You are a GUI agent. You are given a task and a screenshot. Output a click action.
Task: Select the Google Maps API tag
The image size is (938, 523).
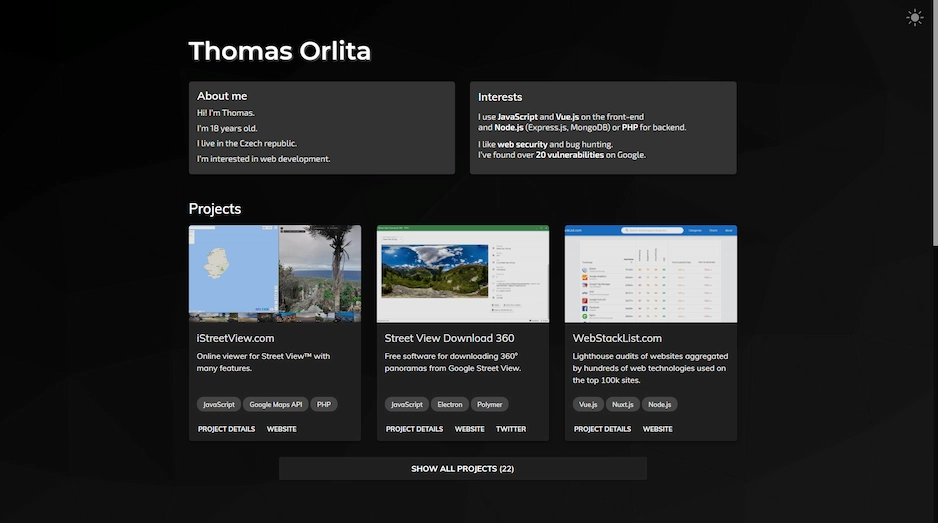275,405
